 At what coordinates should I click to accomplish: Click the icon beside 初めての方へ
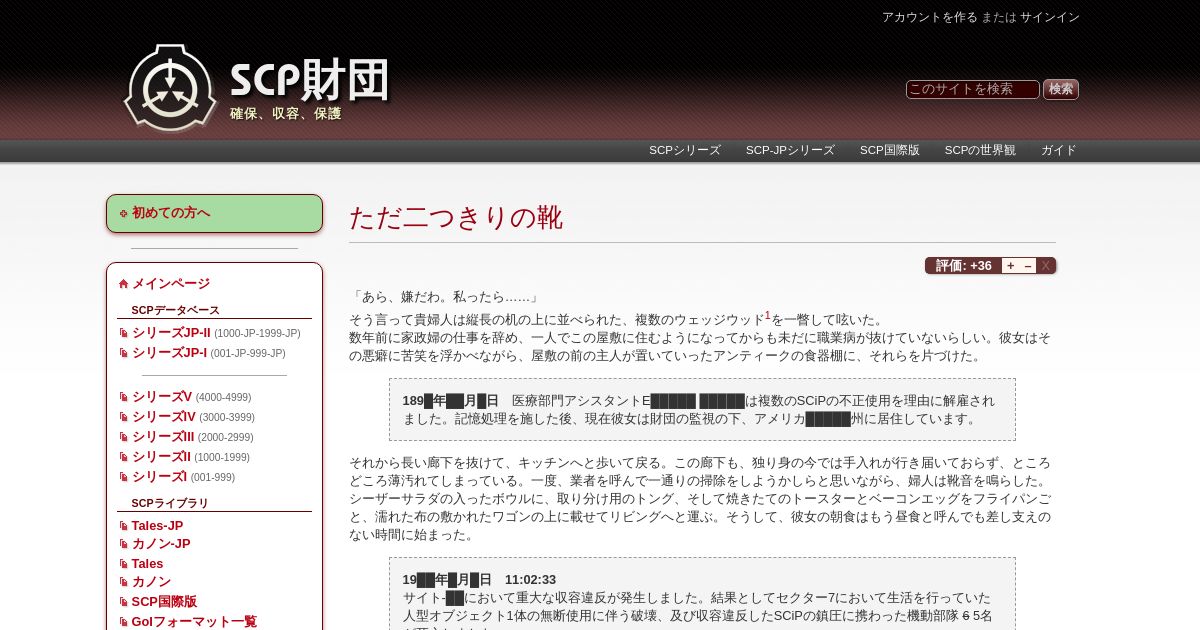(123, 213)
